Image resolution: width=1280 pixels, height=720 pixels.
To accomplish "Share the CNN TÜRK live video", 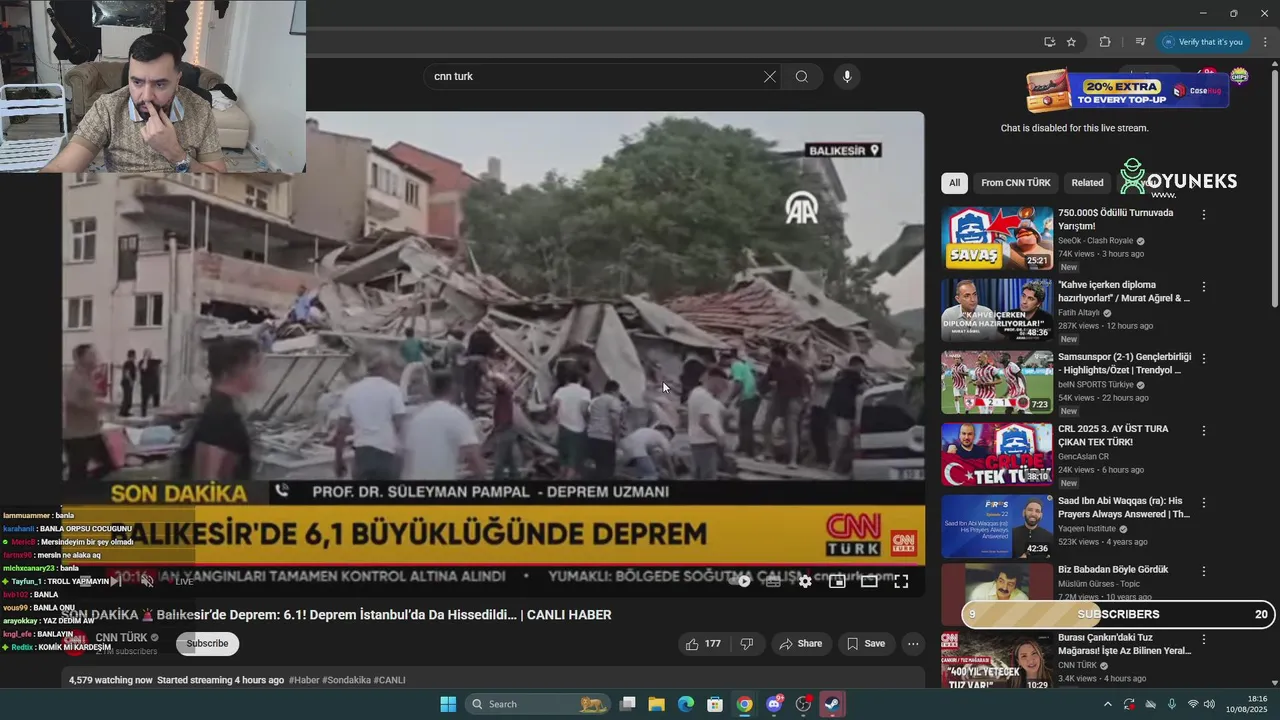I will point(801,644).
